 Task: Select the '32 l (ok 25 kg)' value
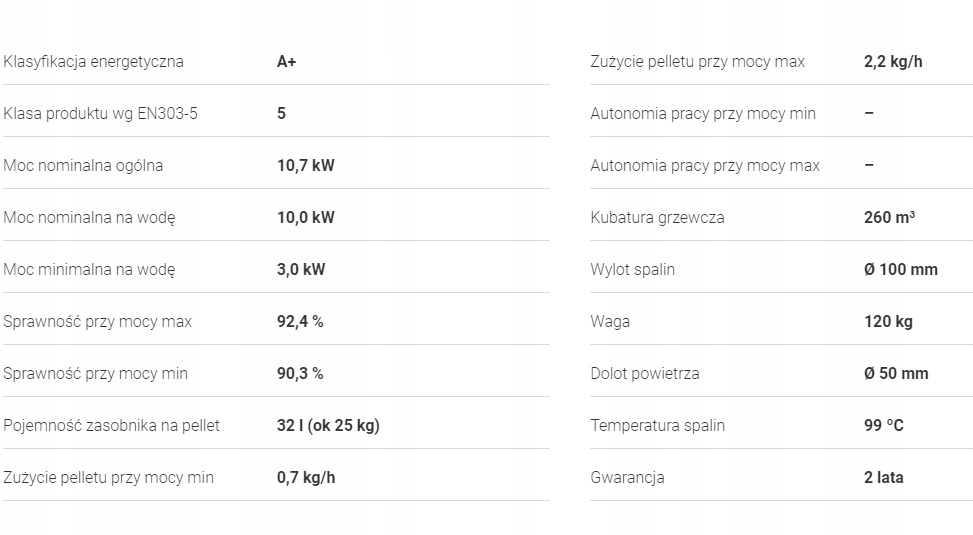(x=328, y=426)
